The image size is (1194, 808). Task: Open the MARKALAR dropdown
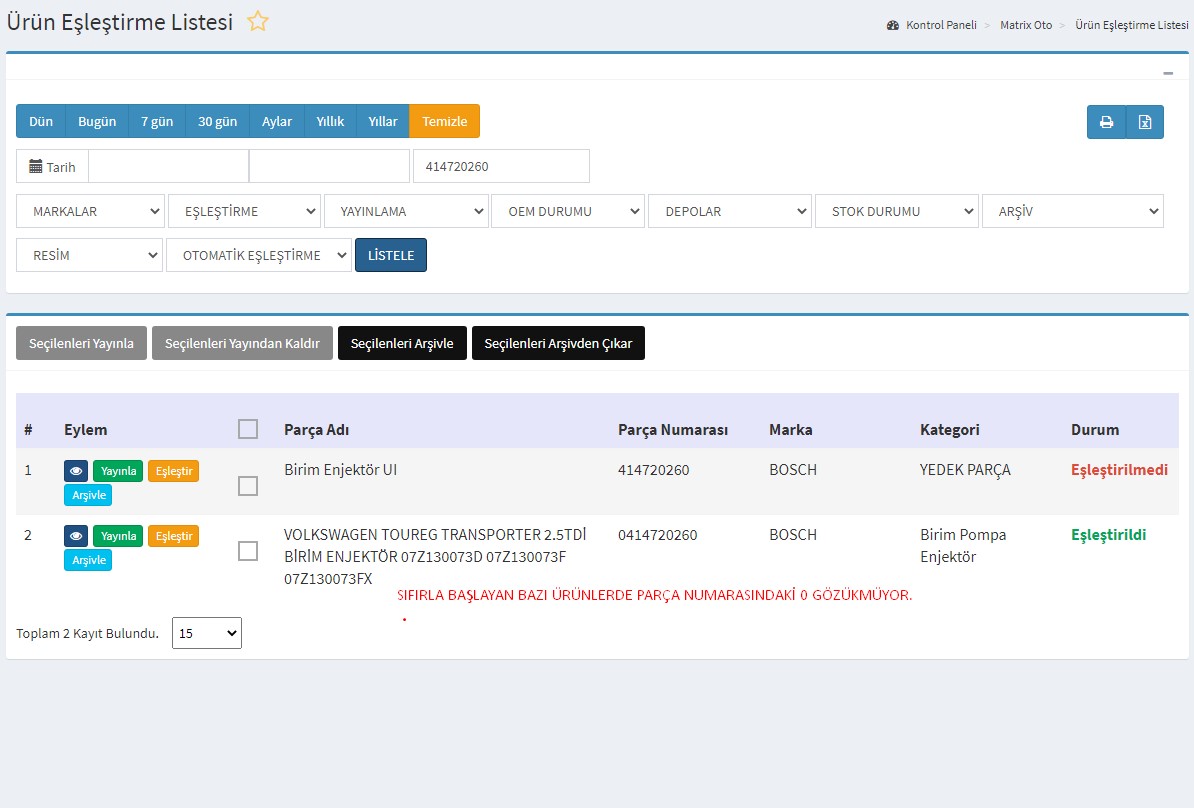click(90, 211)
